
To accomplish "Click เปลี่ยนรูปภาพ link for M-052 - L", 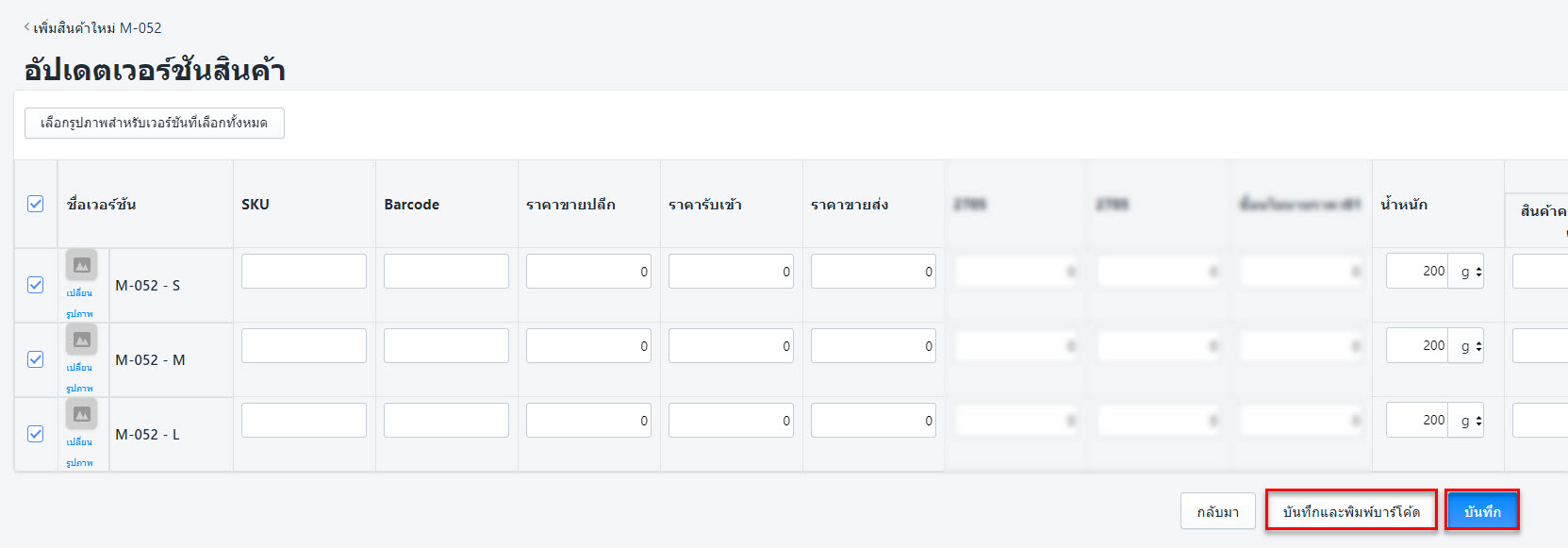I will (x=79, y=452).
